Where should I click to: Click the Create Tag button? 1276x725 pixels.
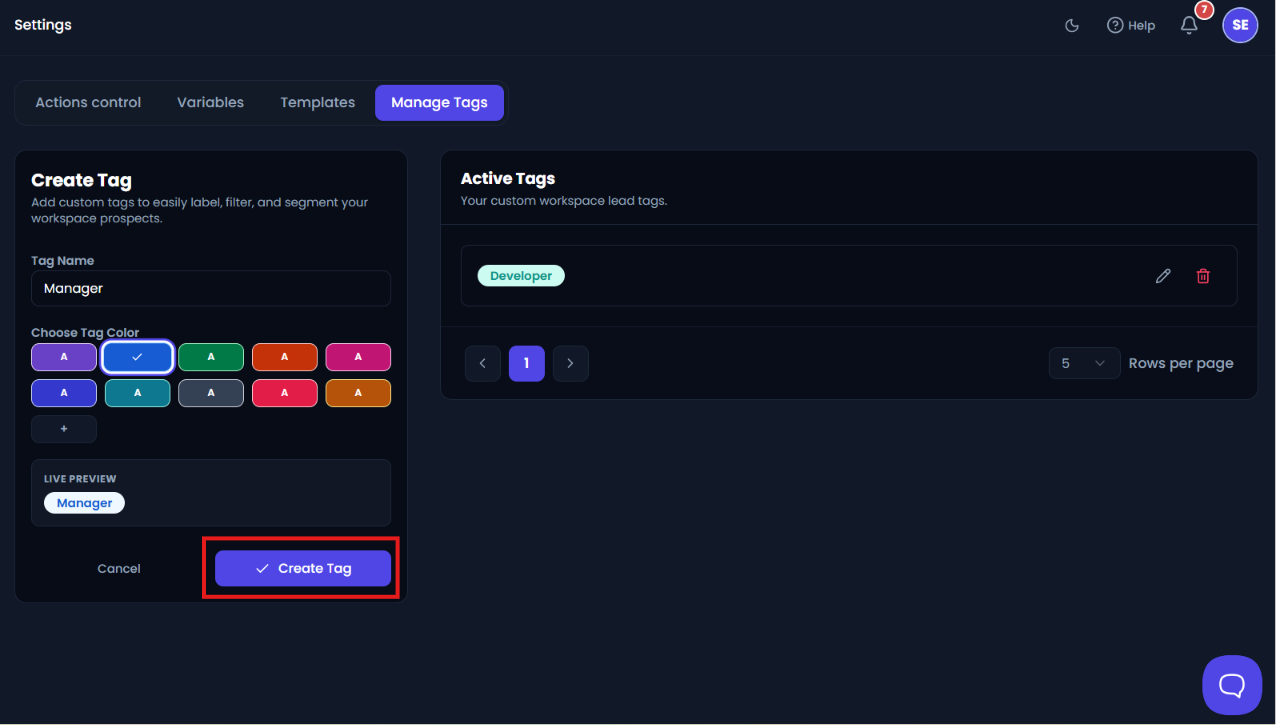coord(303,568)
